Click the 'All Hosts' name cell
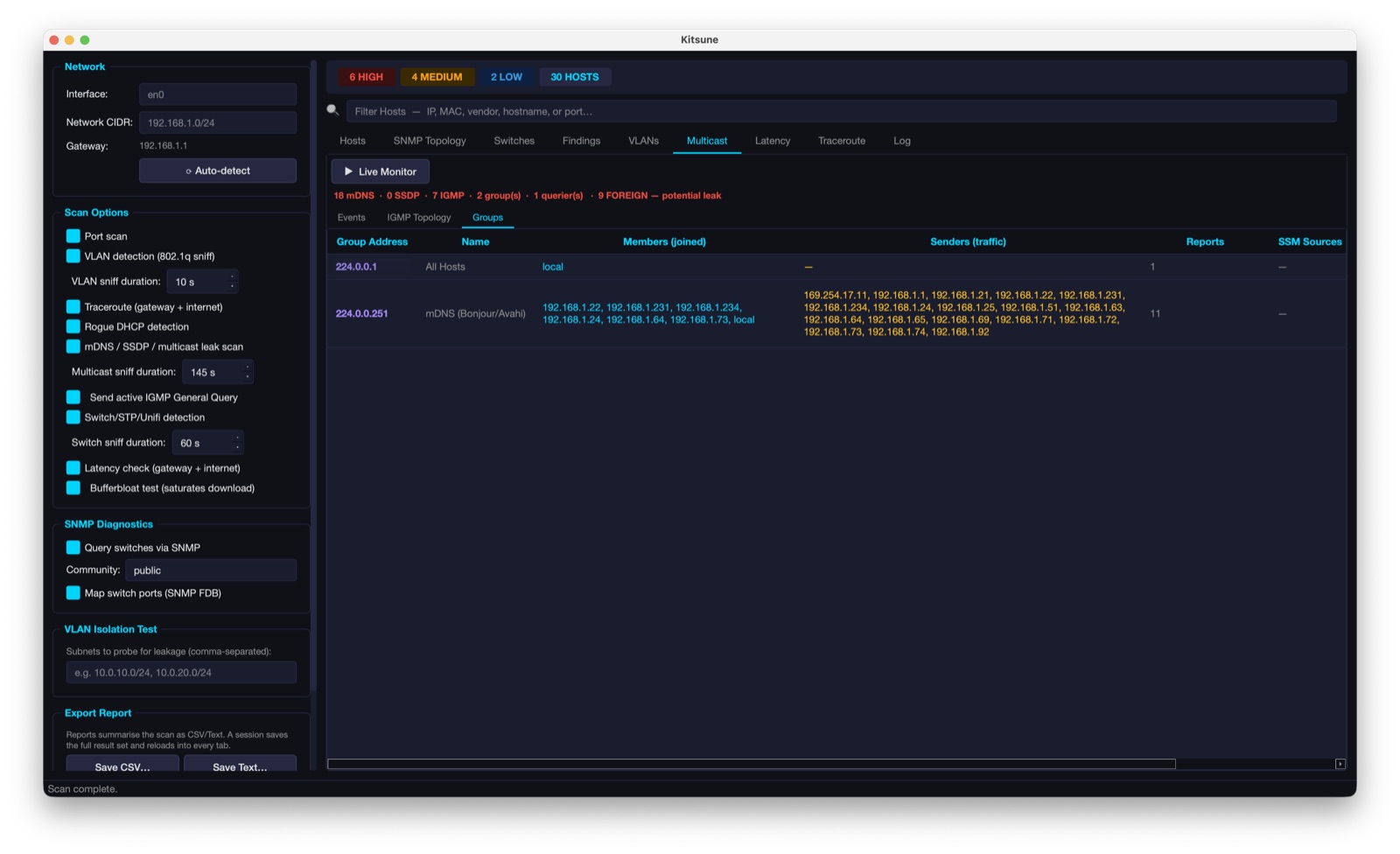1400x854 pixels. (x=445, y=267)
